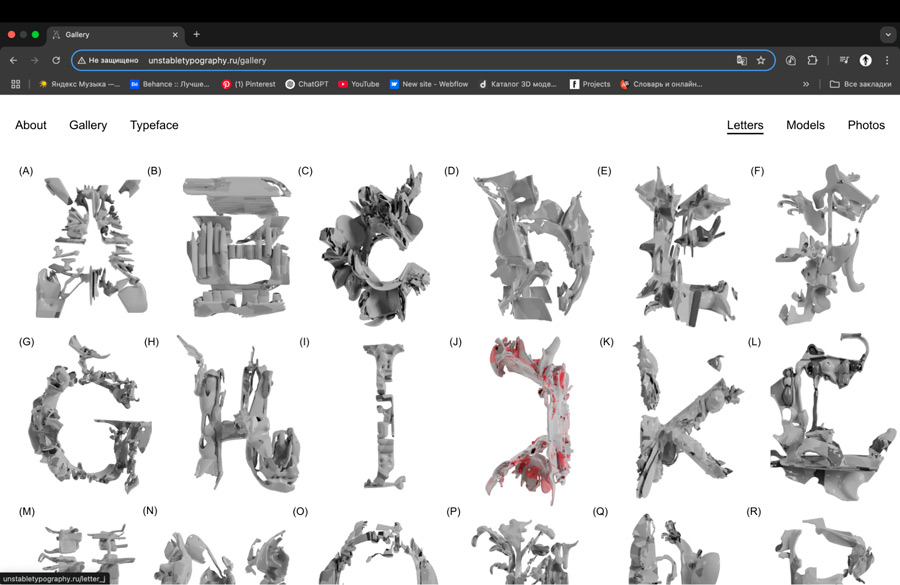
Task: Open the ChatGPT bookmark
Action: click(307, 84)
